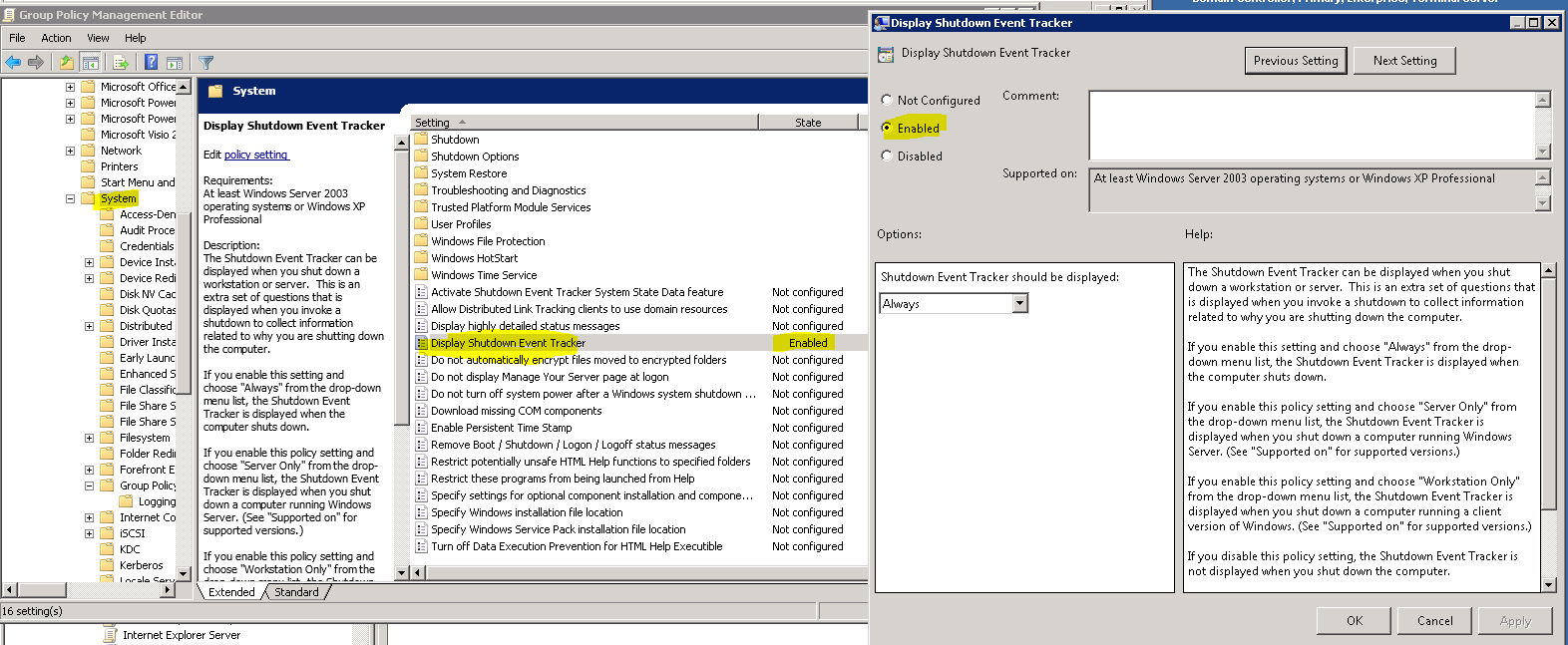Open the Help menu
This screenshot has width=1568, height=645.
click(x=136, y=38)
